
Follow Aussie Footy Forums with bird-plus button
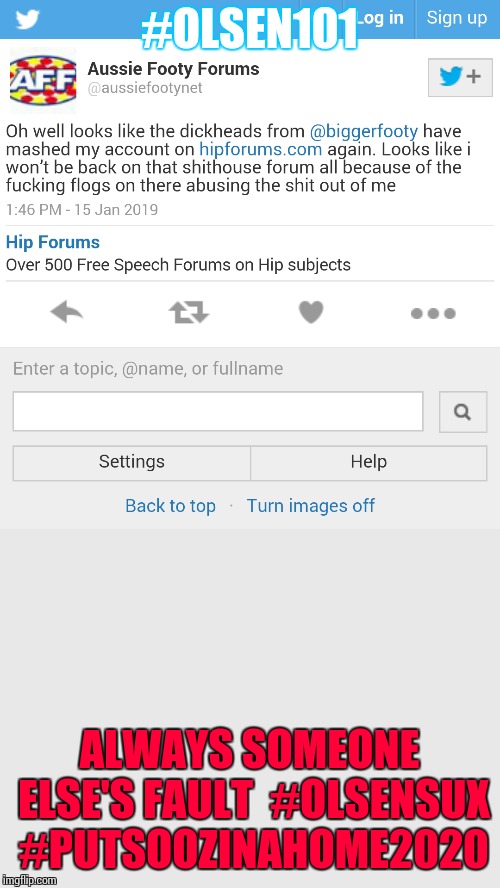click(x=460, y=78)
